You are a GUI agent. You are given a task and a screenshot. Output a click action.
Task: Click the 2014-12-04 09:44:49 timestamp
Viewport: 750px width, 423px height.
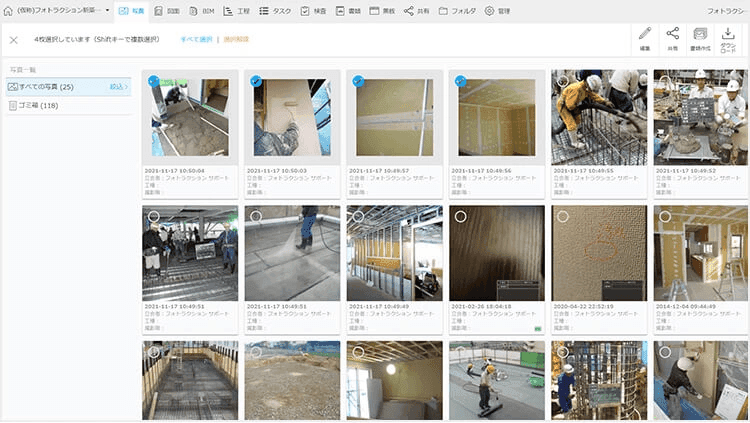tap(686, 306)
